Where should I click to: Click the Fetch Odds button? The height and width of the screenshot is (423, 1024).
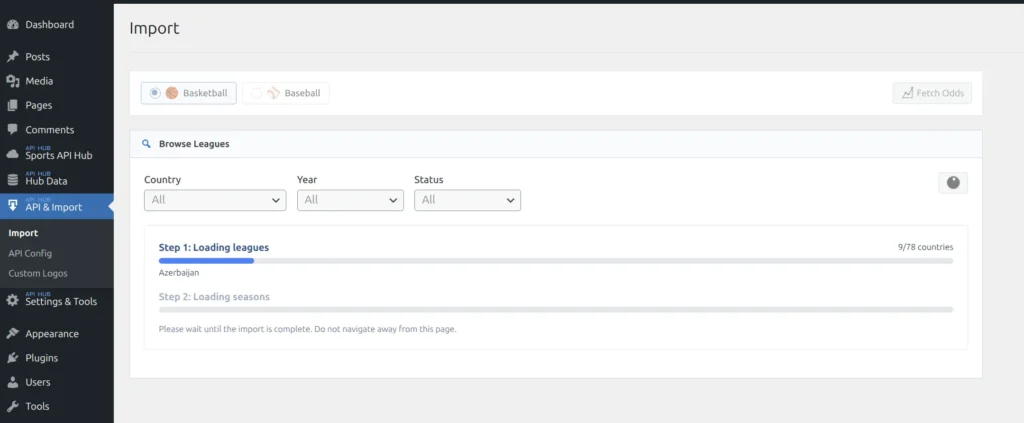pos(932,93)
